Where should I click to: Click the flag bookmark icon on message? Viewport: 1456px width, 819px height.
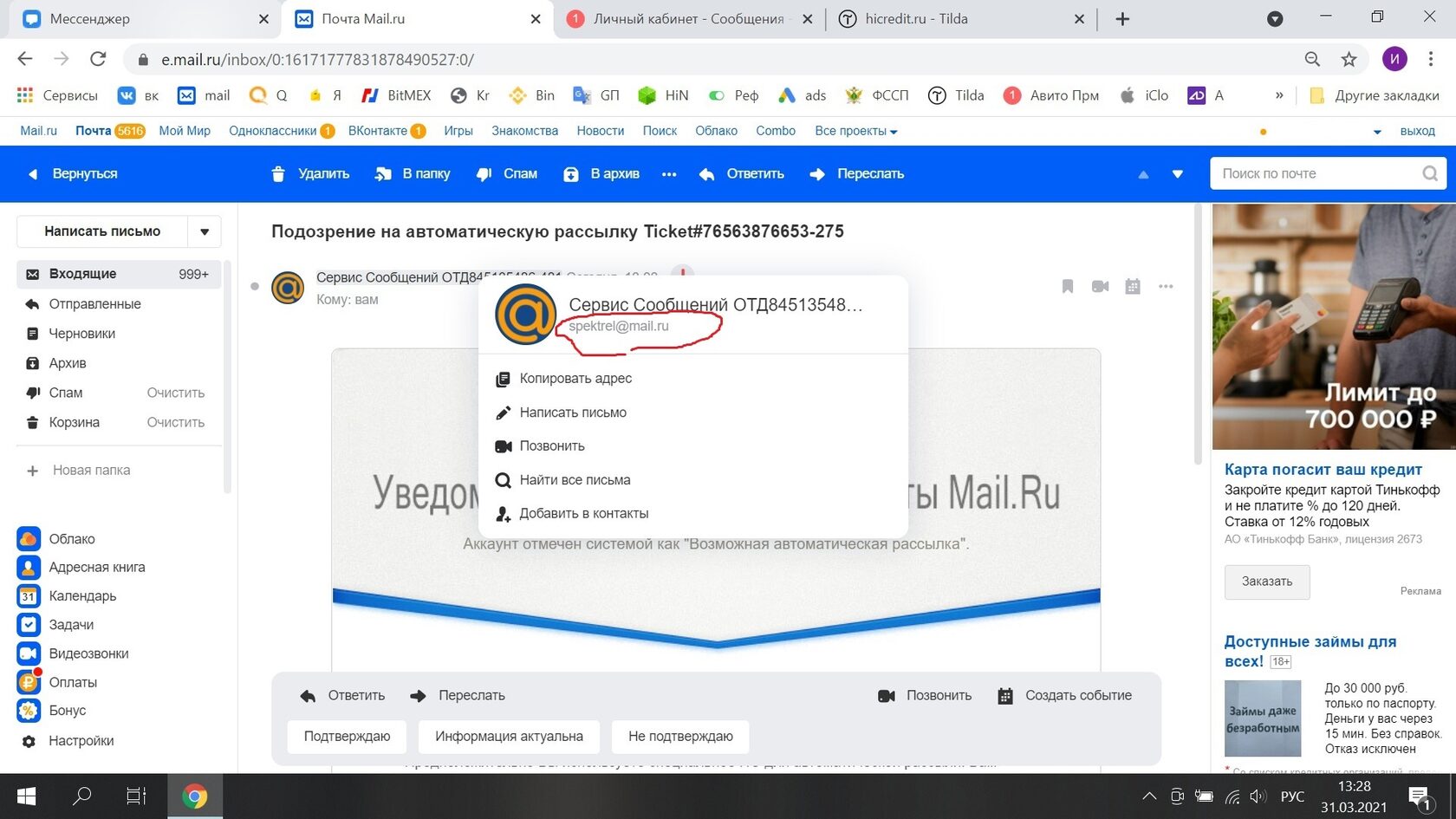(1068, 287)
